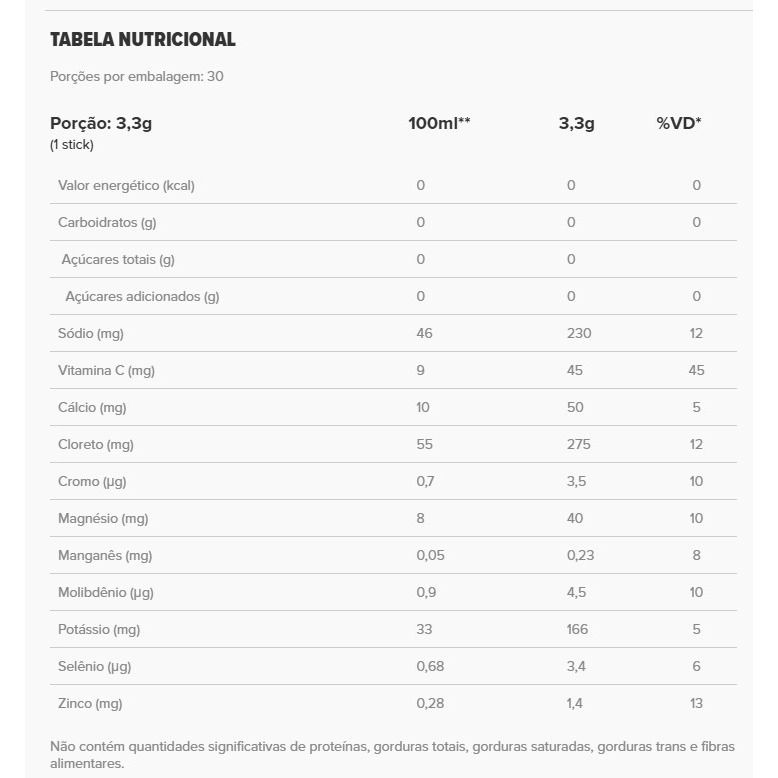Screen dimensions: 778x778
Task: Click the 'Porções por embalagem: 30' text
Action: coord(137,76)
